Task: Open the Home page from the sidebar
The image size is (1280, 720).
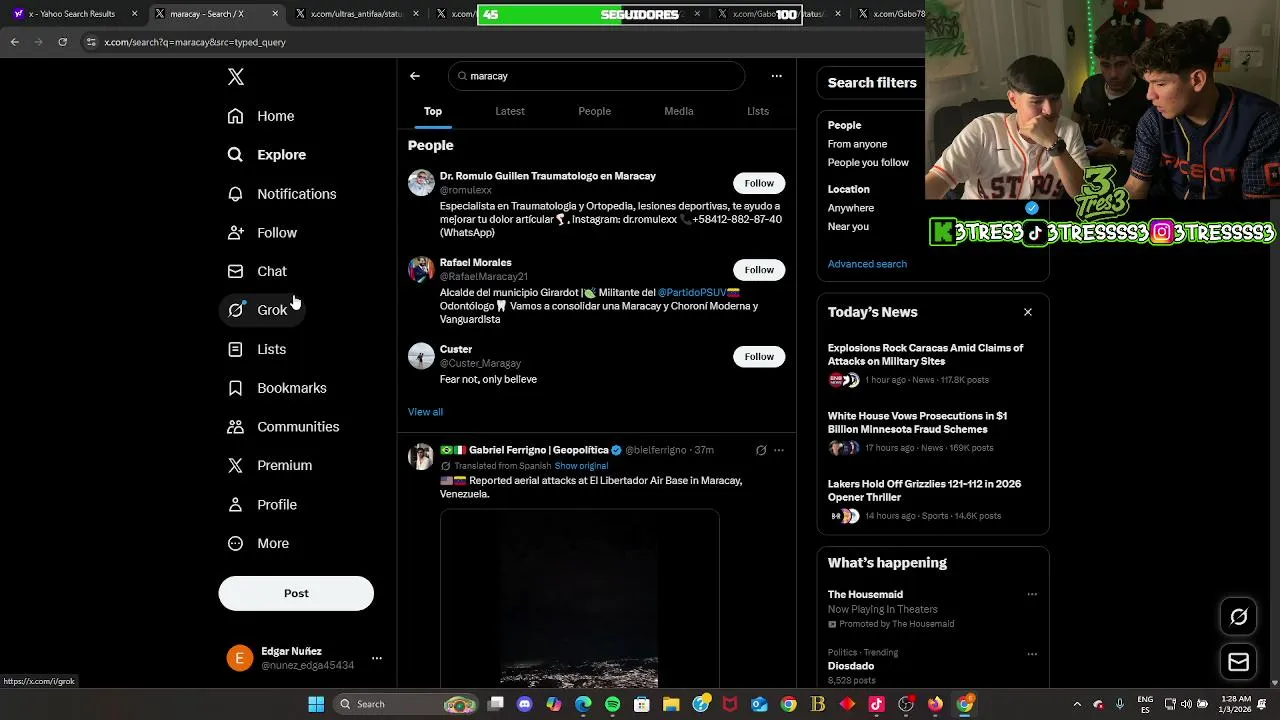Action: tap(261, 116)
